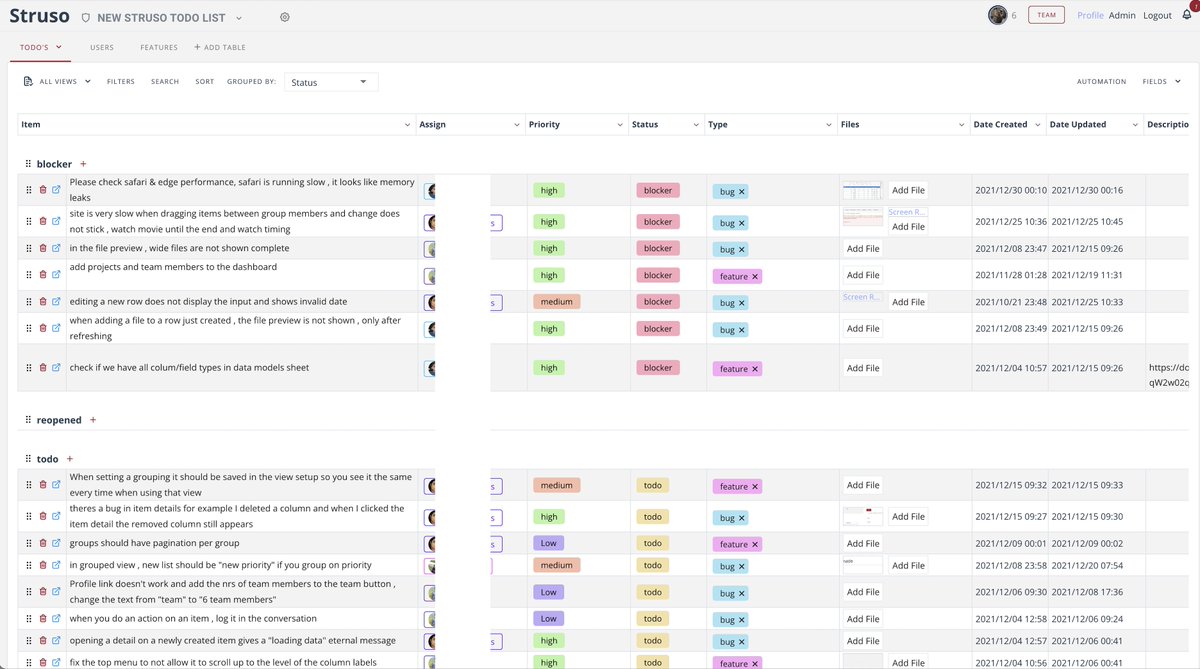Image resolution: width=1200 pixels, height=669 pixels.
Task: Open details for 'editing a new row' item
Action: [56, 302]
